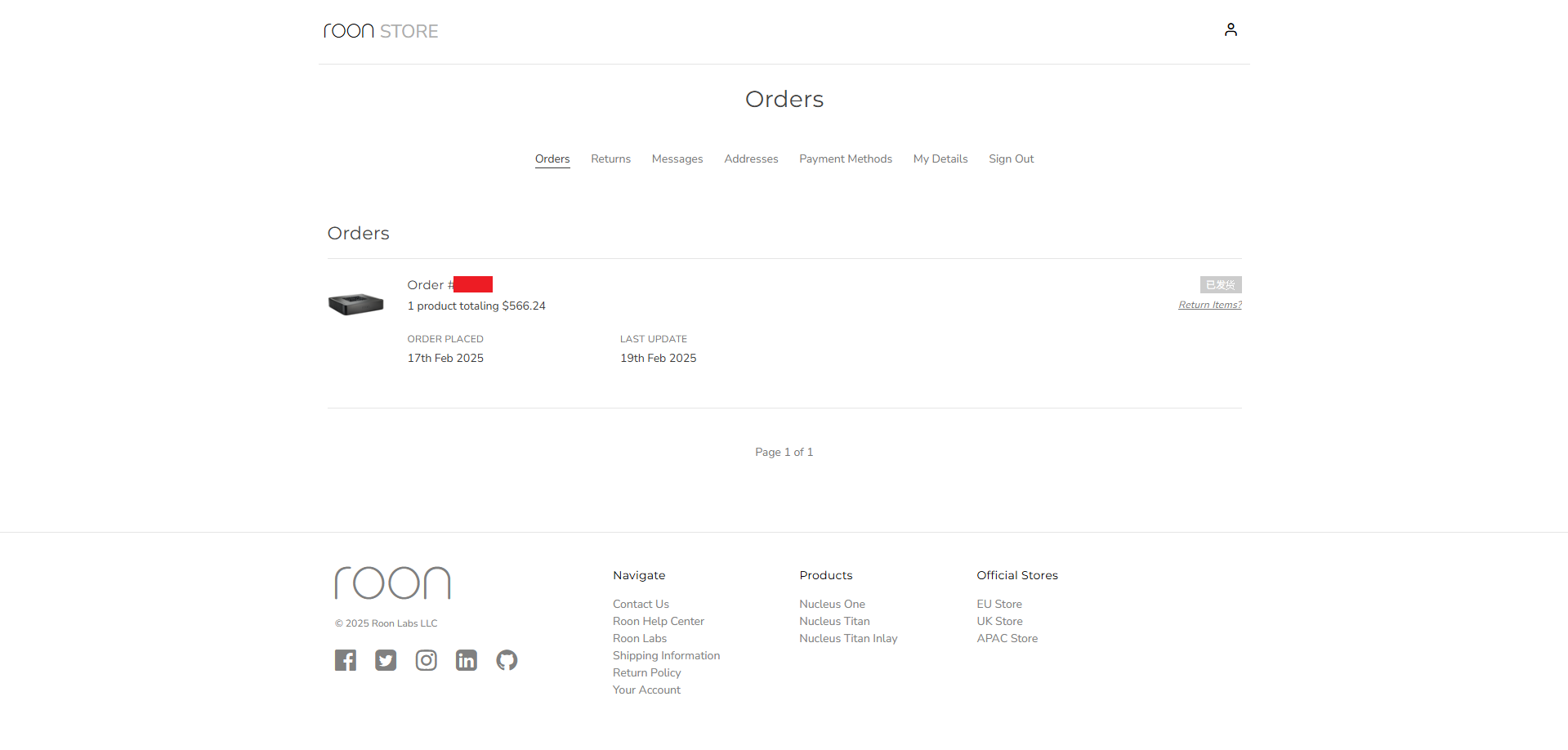1568x750 pixels.
Task: Open the Nucleus One product link
Action: [x=832, y=604]
